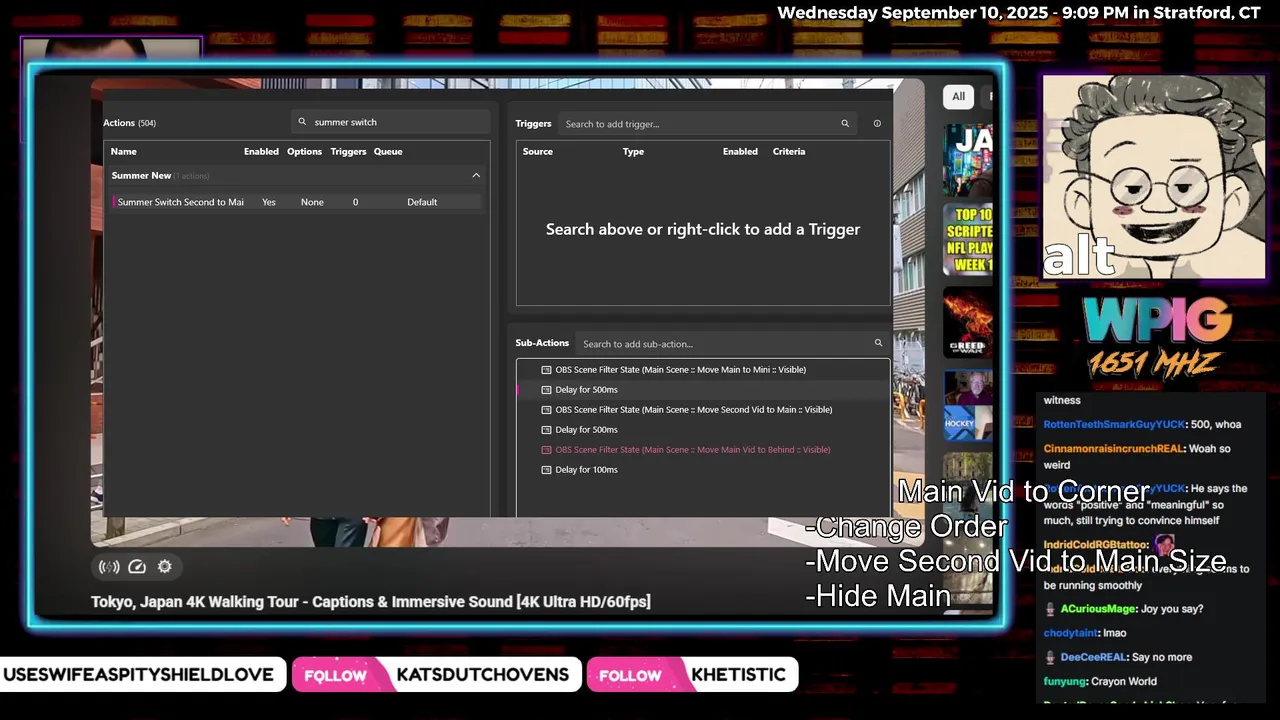The width and height of the screenshot is (1280, 720).
Task: Open chat user ACuriousMage's name
Action: pos(1097,609)
